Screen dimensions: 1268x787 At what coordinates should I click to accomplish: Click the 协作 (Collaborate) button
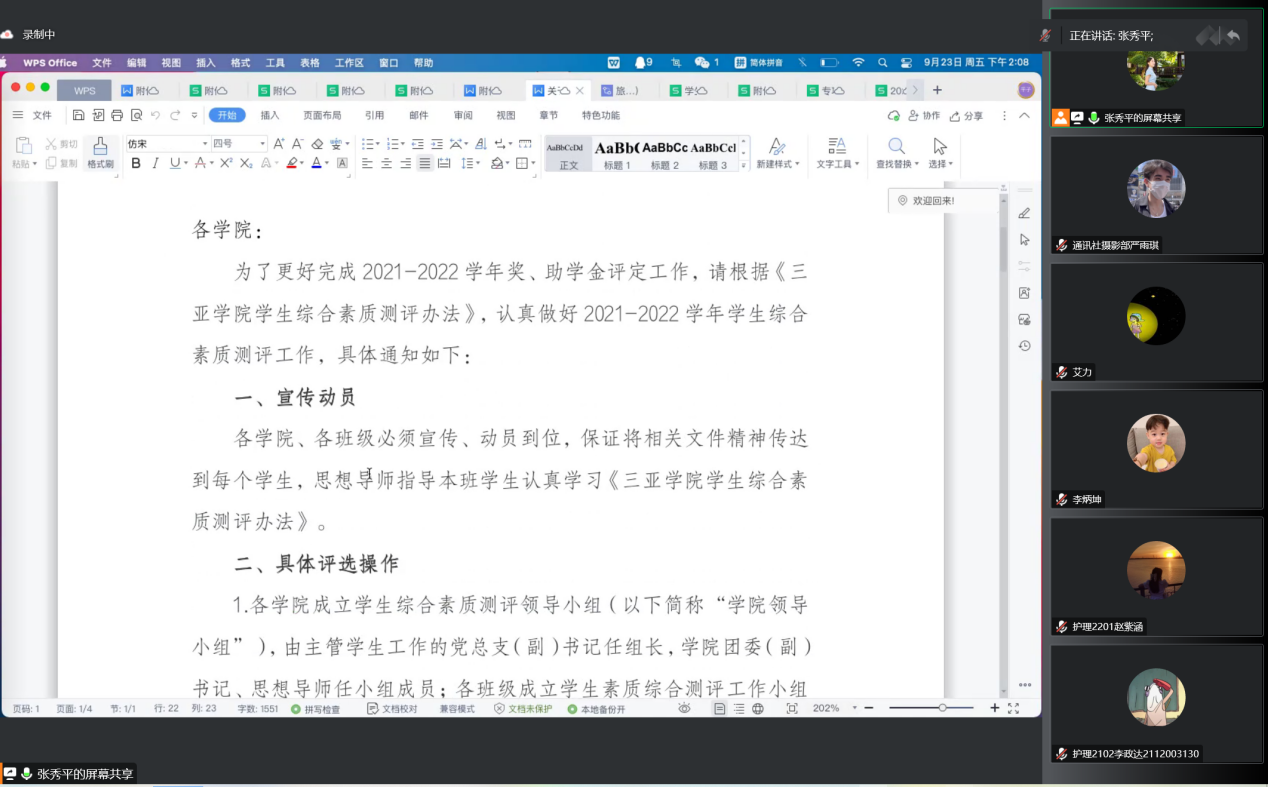[923, 116]
